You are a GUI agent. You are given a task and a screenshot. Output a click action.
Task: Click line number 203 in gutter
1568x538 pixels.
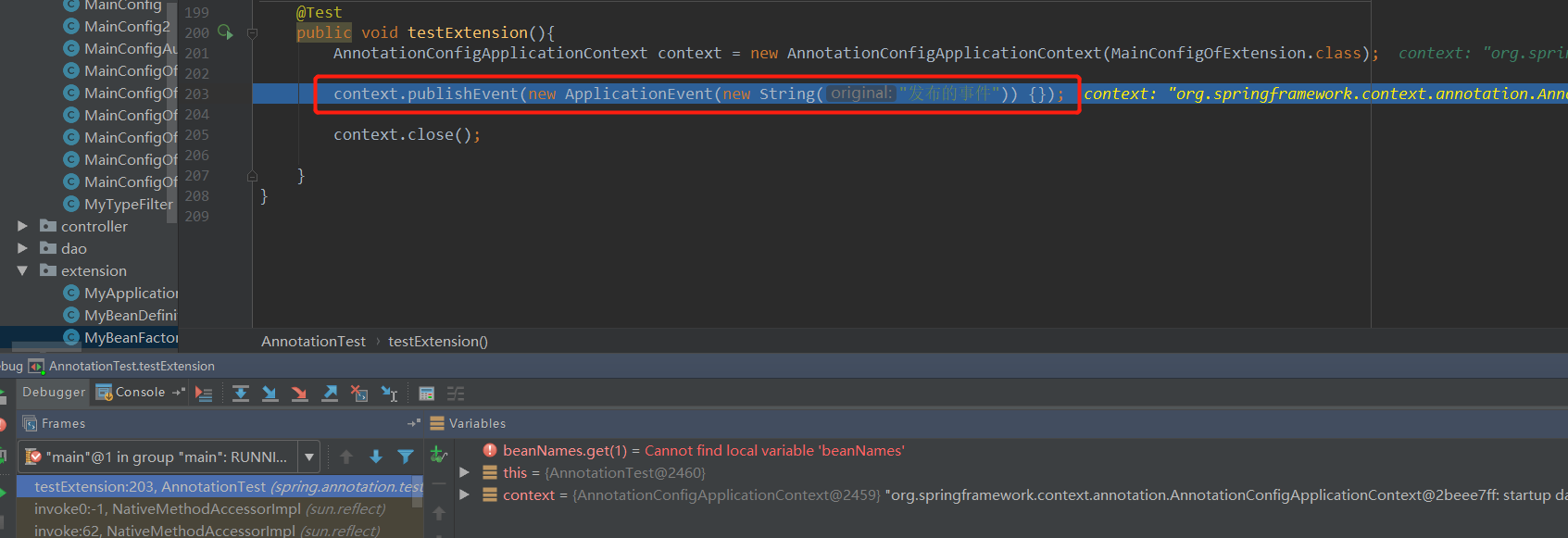[197, 94]
